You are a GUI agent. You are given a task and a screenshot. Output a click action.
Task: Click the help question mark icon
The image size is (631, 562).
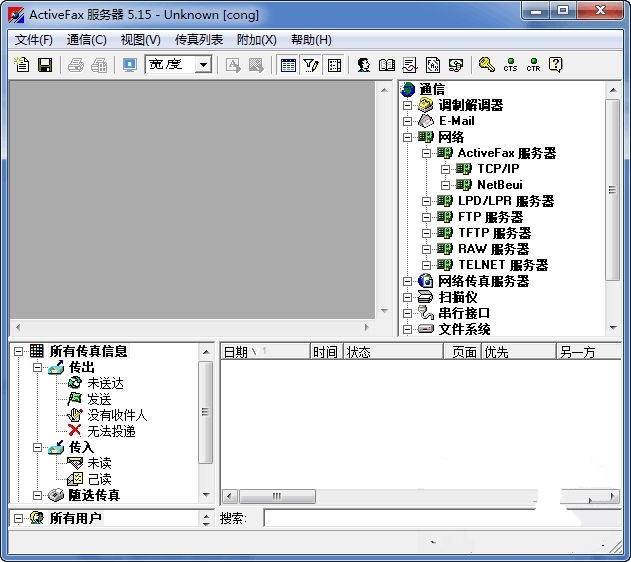pyautogui.click(x=556, y=64)
